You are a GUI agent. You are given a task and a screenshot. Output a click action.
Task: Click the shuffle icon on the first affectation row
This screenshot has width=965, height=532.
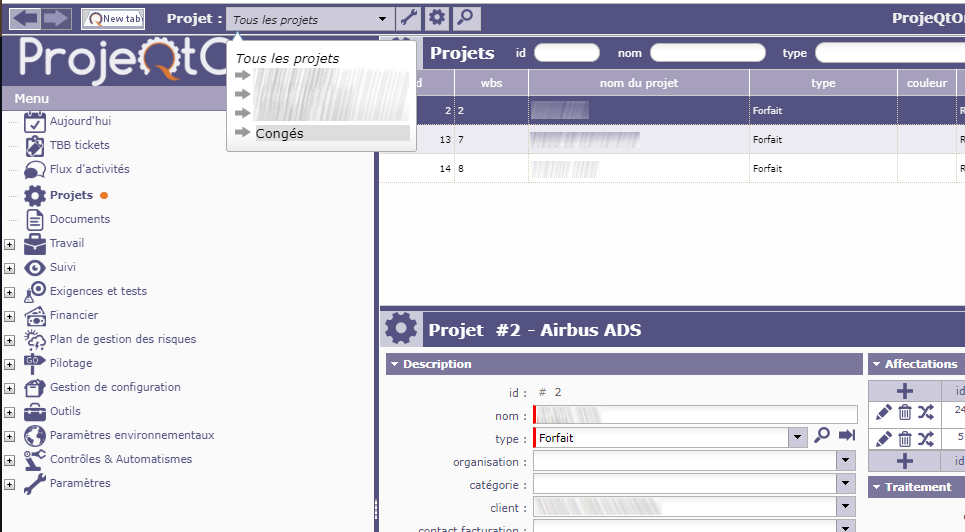pyautogui.click(x=926, y=412)
